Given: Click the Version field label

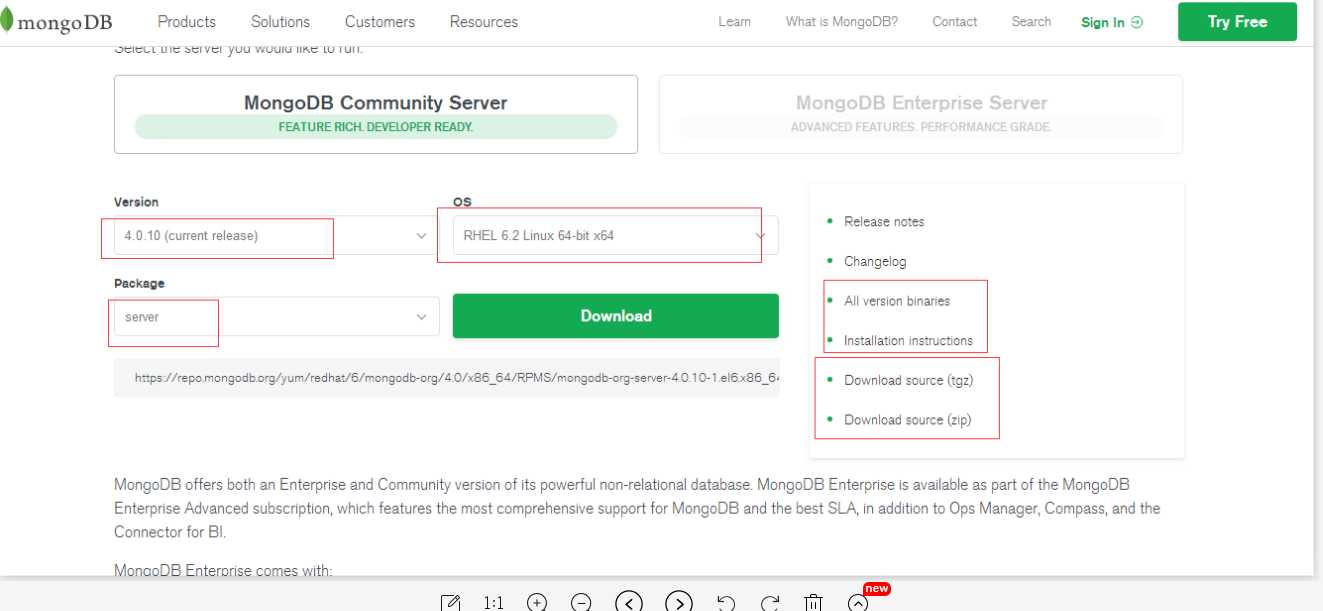Looking at the screenshot, I should (x=136, y=202).
